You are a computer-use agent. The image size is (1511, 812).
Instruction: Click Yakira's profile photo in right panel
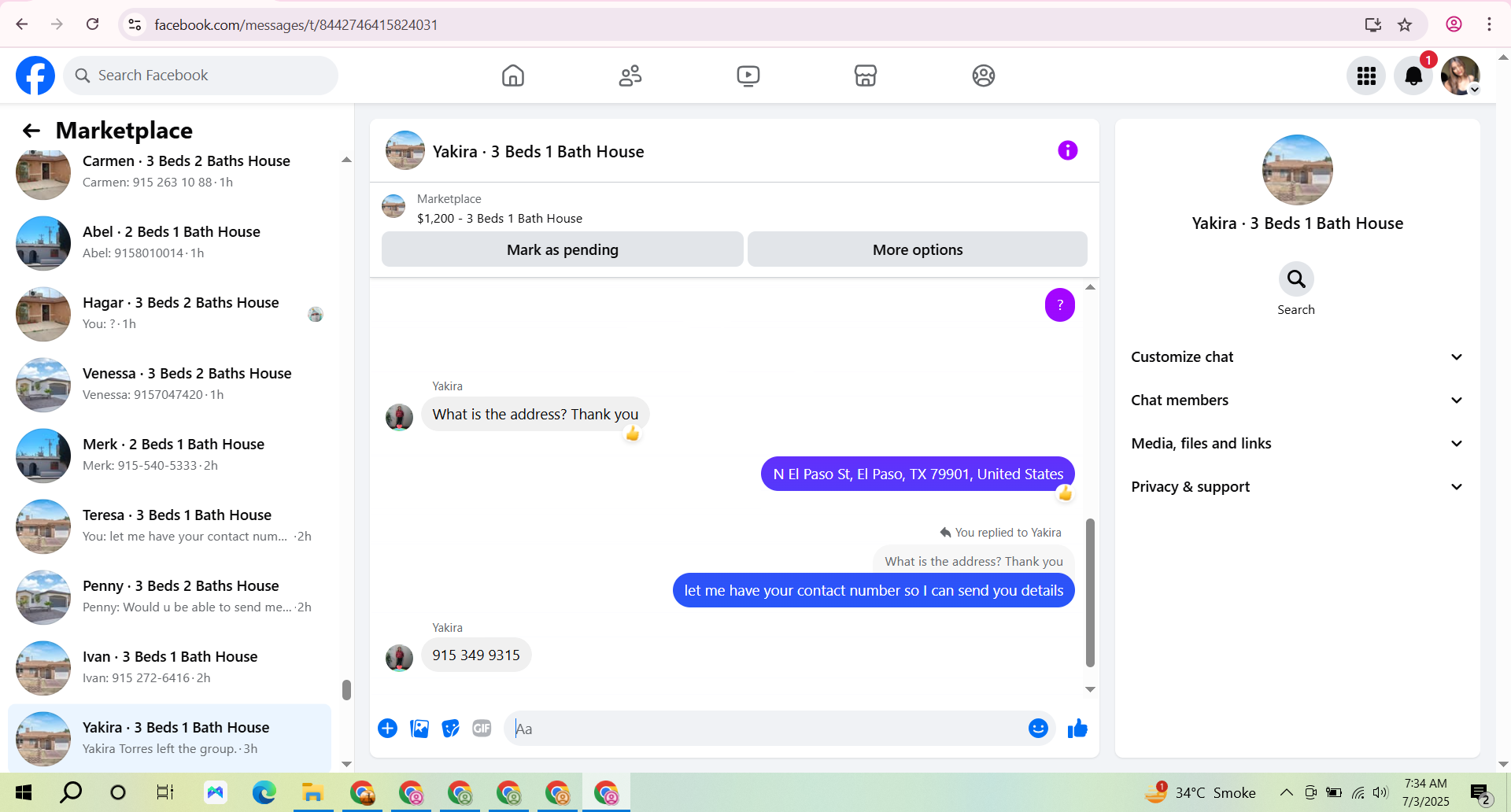coord(1297,170)
